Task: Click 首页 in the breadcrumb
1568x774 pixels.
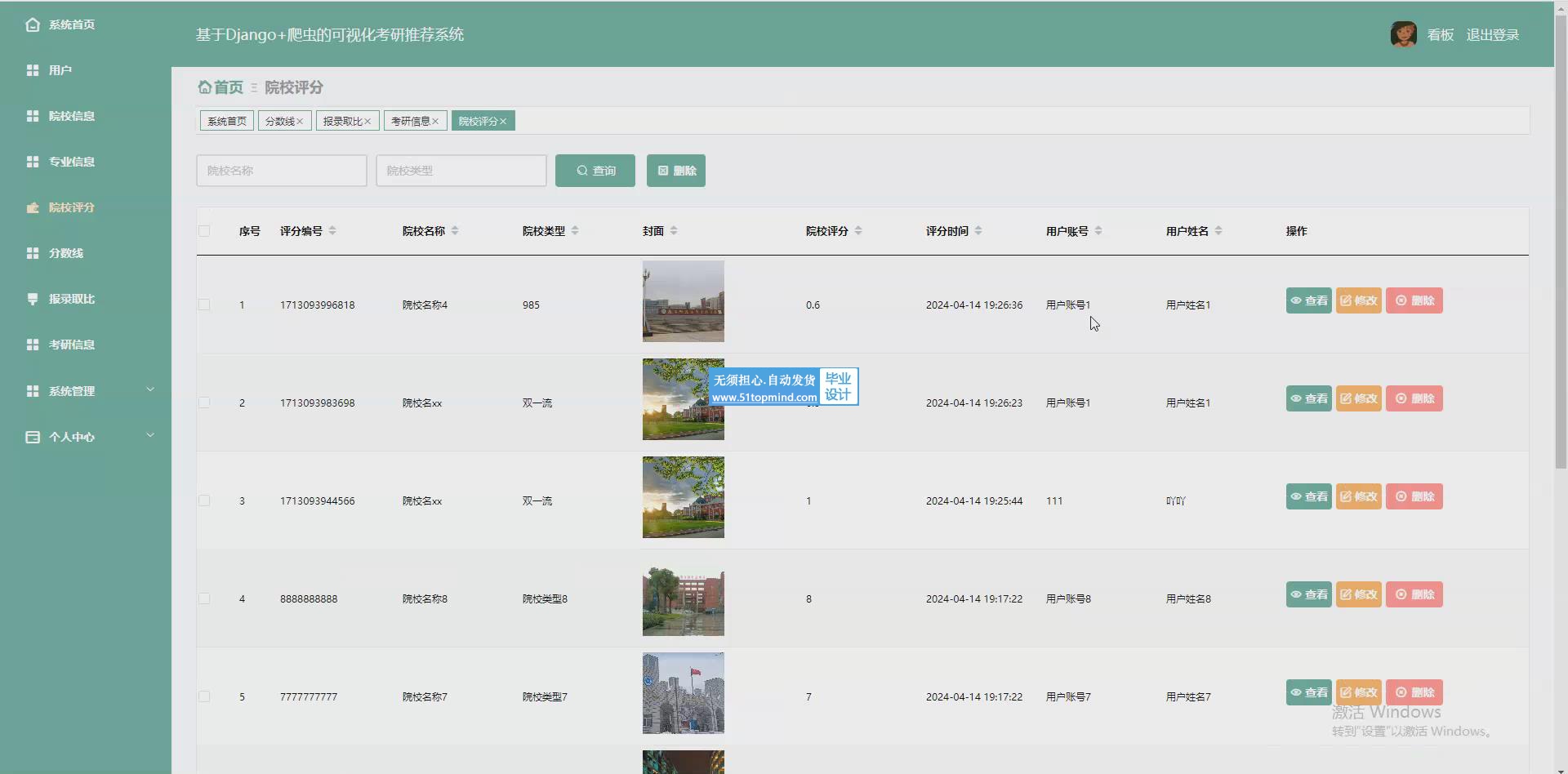Action: (229, 87)
